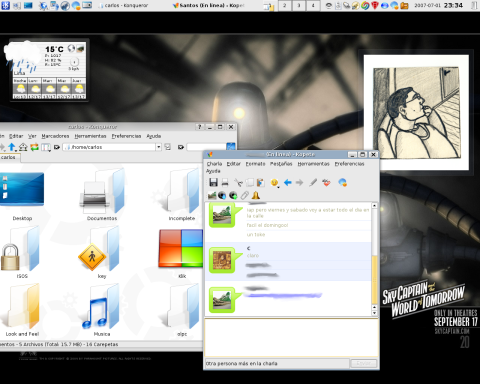Click the Konqueror search field
480x384 pixels.
pyautogui.click(x=206, y=147)
